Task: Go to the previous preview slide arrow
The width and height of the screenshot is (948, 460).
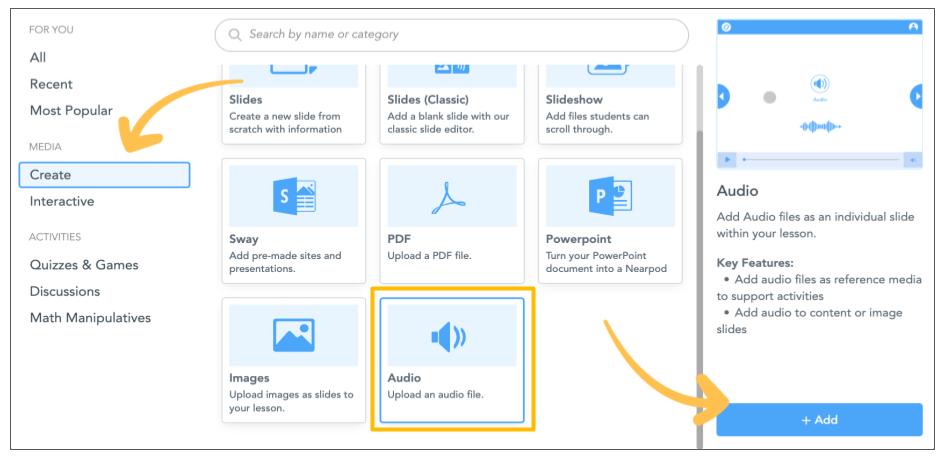Action: 723,97
